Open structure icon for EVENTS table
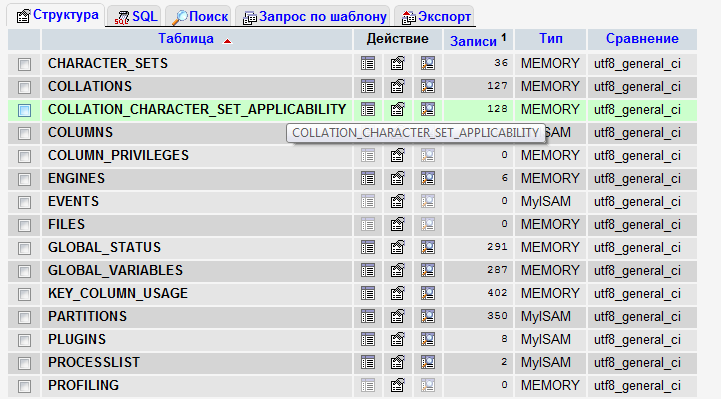 pos(398,201)
